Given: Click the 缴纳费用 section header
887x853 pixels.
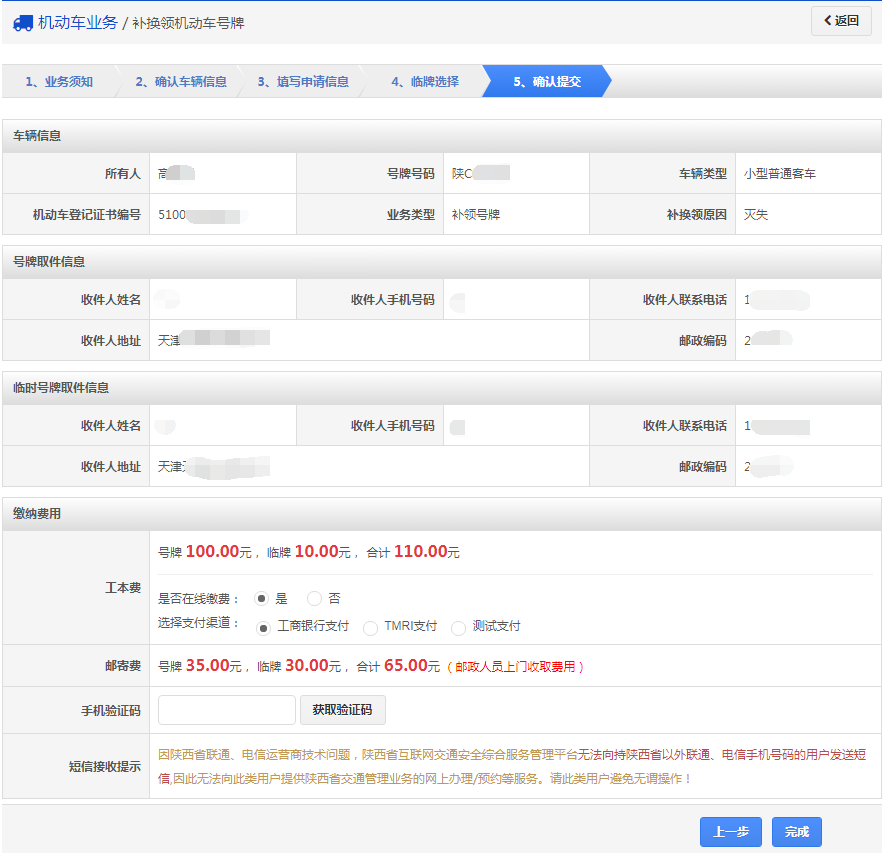Looking at the screenshot, I should (37, 514).
